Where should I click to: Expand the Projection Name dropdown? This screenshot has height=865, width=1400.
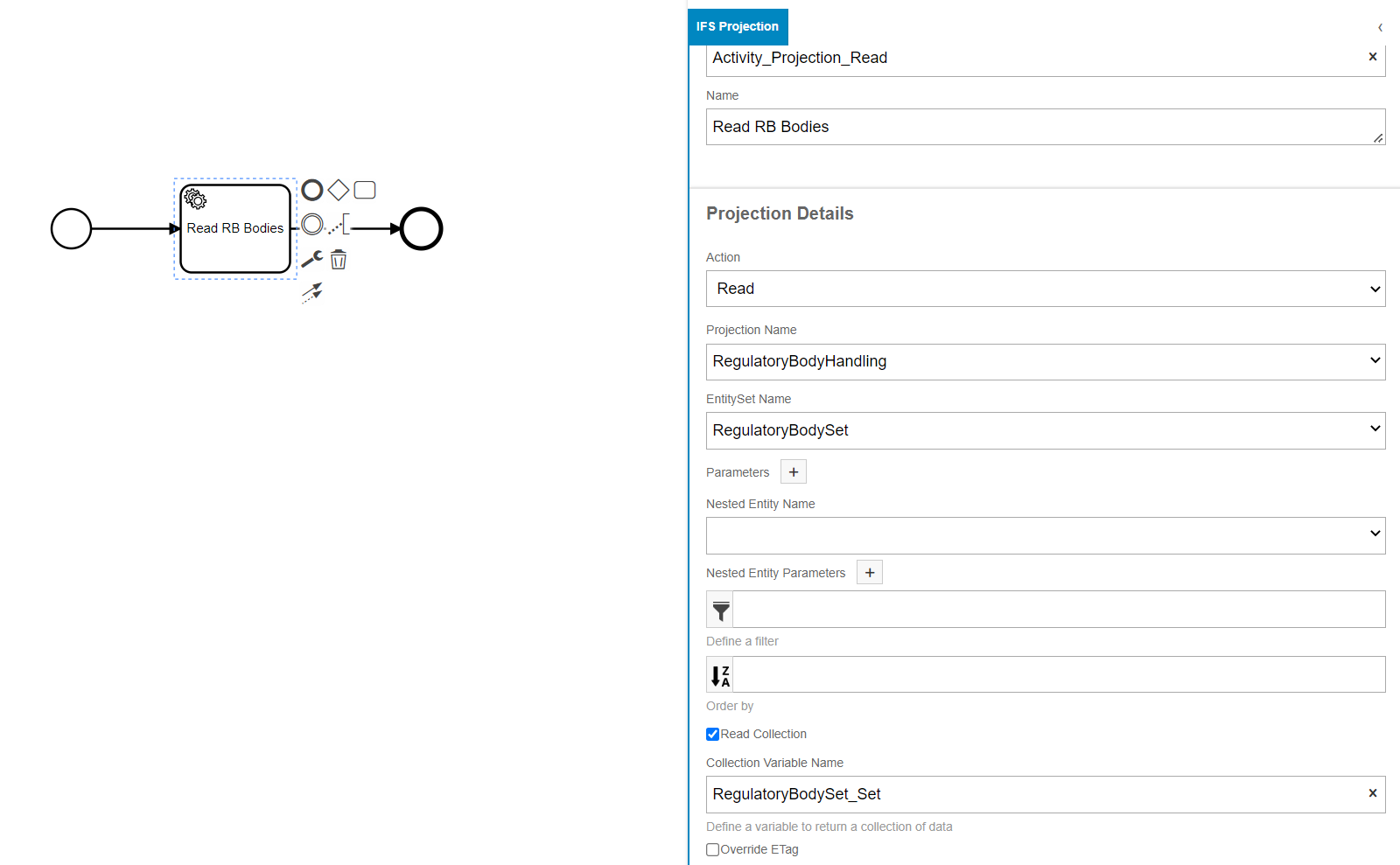click(x=1045, y=361)
